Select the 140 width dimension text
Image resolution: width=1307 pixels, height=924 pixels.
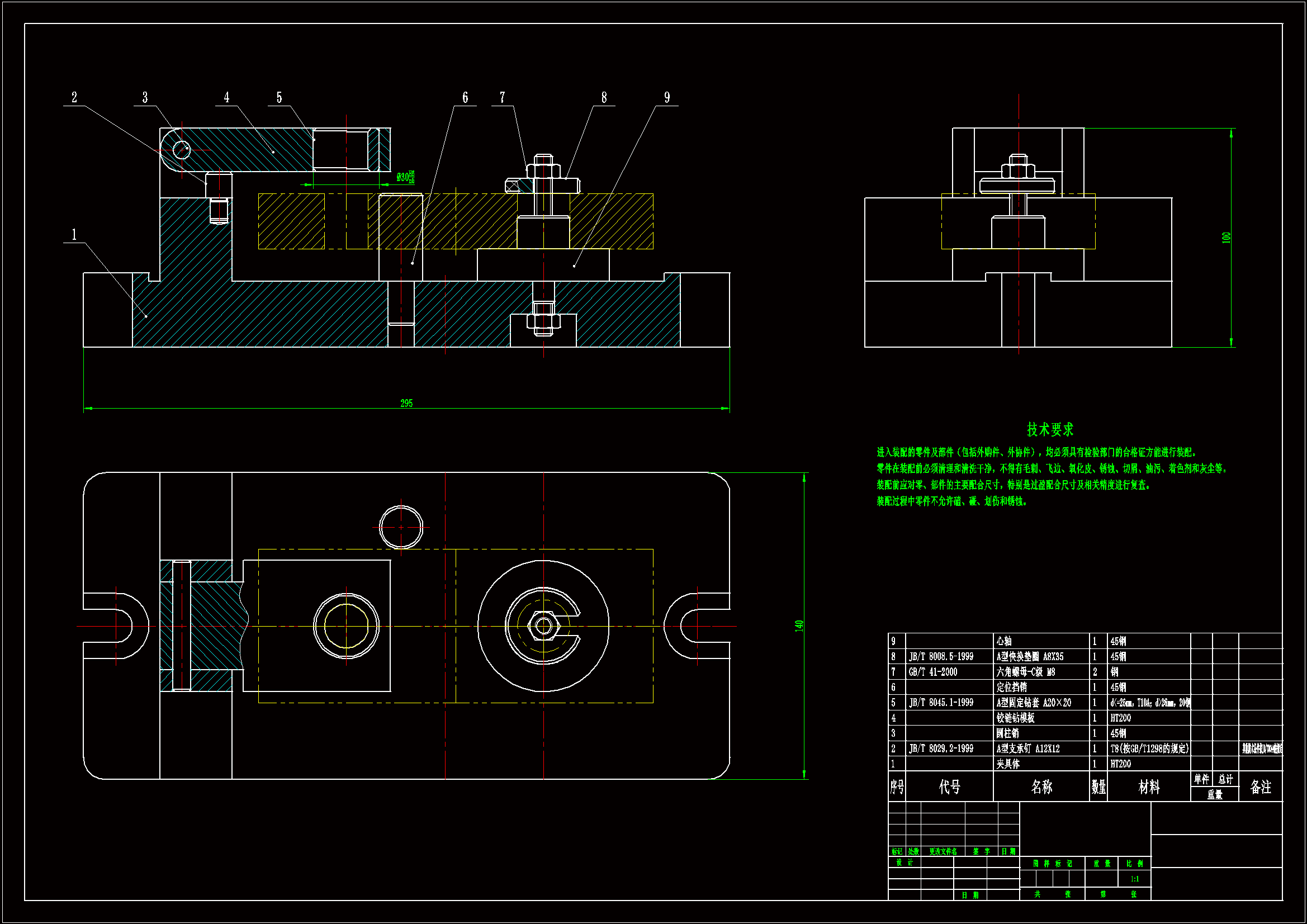coord(799,626)
